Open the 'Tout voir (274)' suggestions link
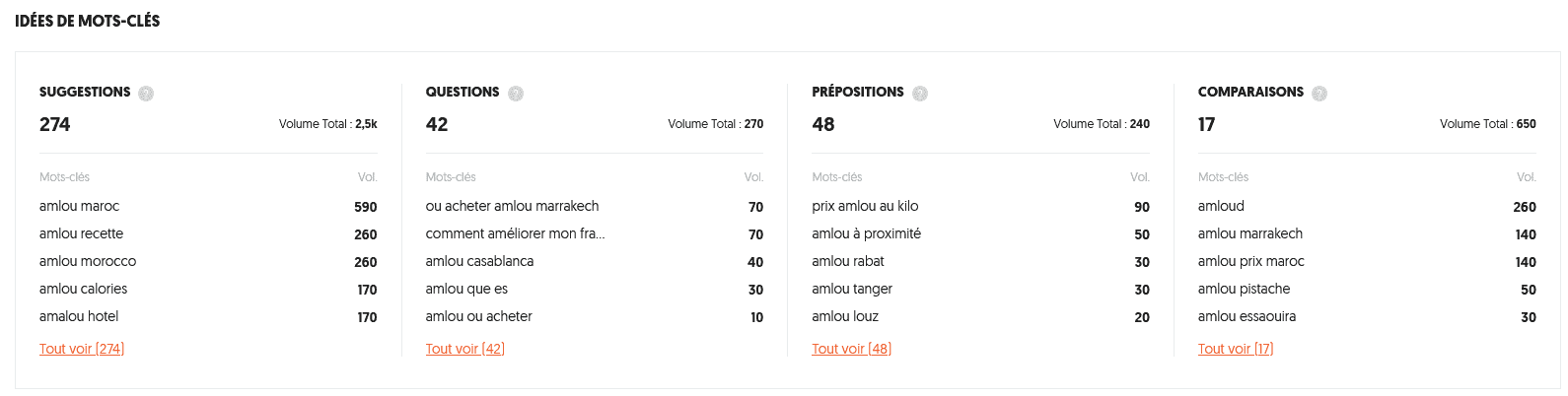This screenshot has height=396, width=1568. click(x=82, y=349)
